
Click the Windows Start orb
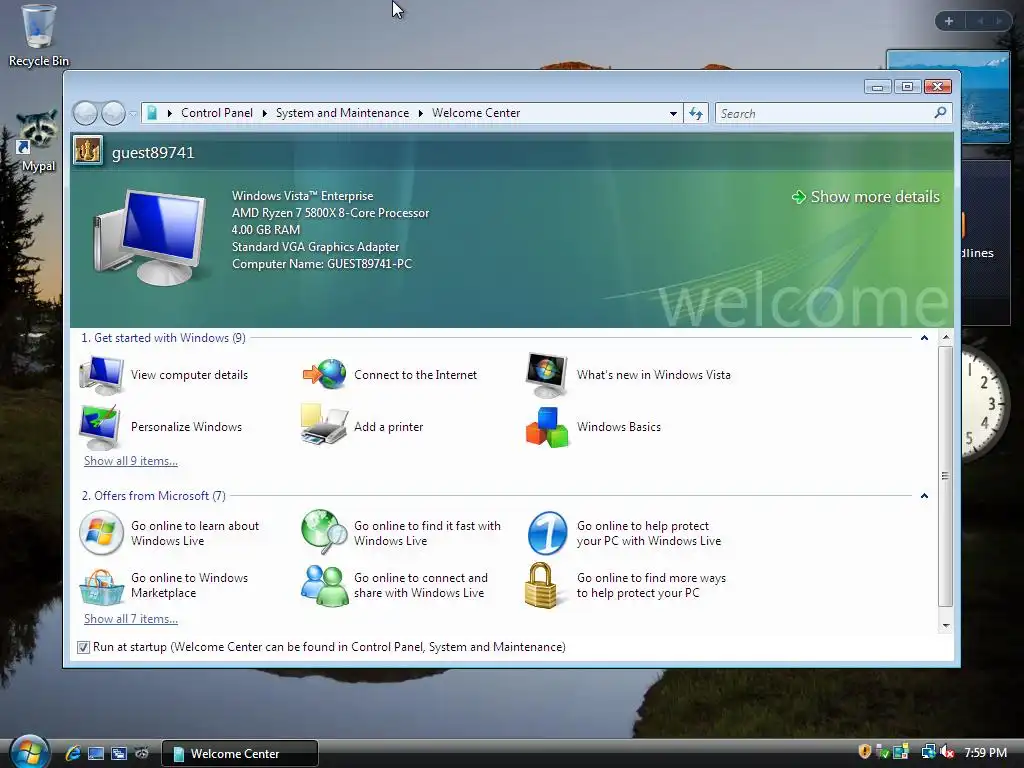30,752
